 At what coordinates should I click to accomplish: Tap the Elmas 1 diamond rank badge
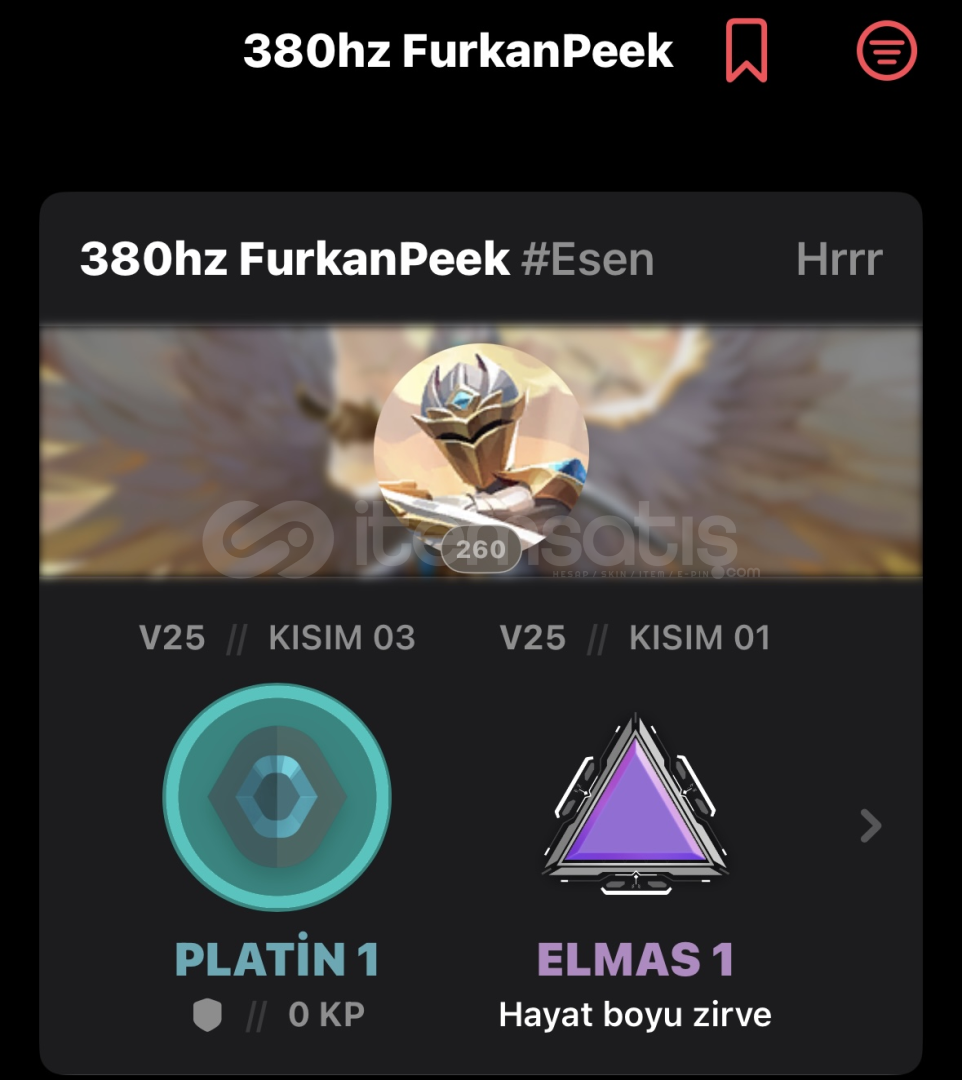coord(636,804)
